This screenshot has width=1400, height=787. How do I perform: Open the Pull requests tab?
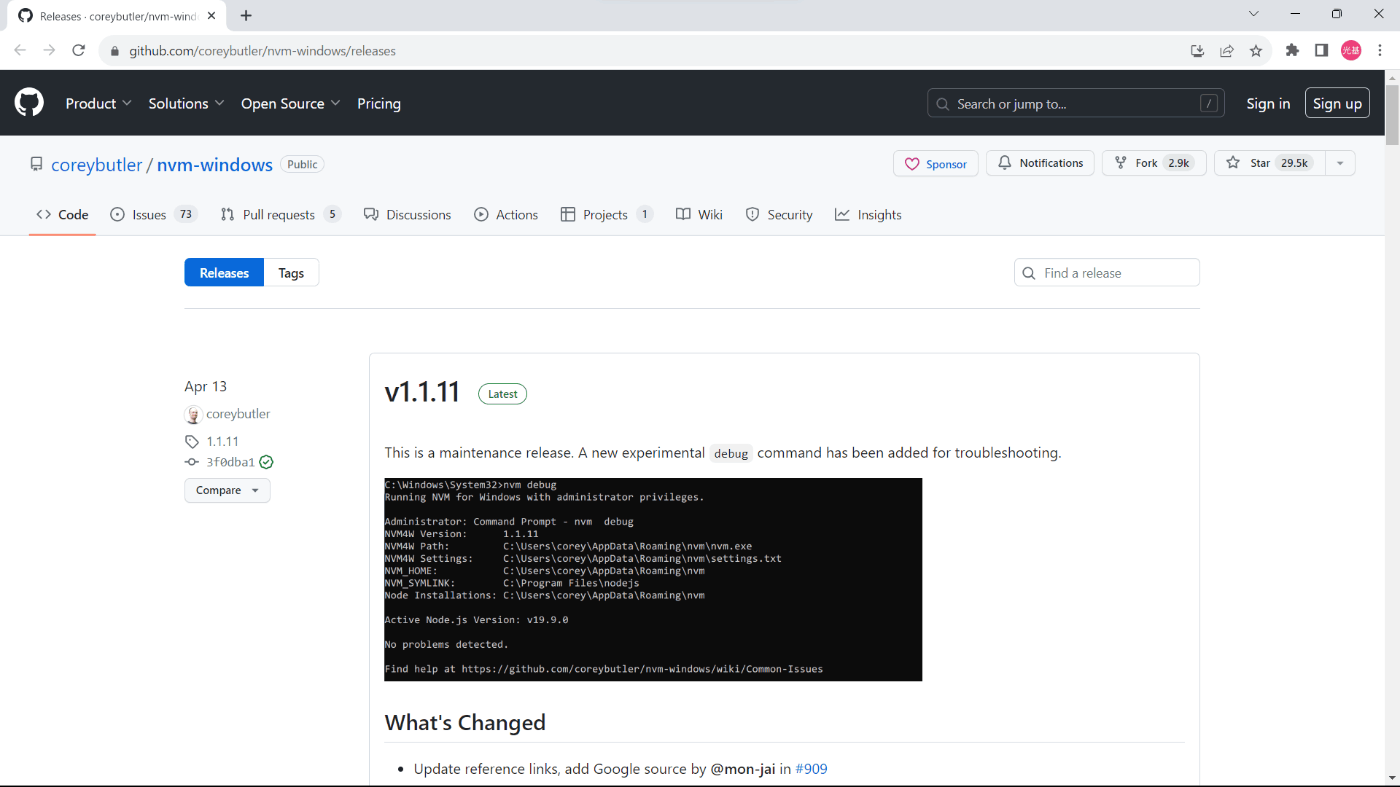coord(280,214)
